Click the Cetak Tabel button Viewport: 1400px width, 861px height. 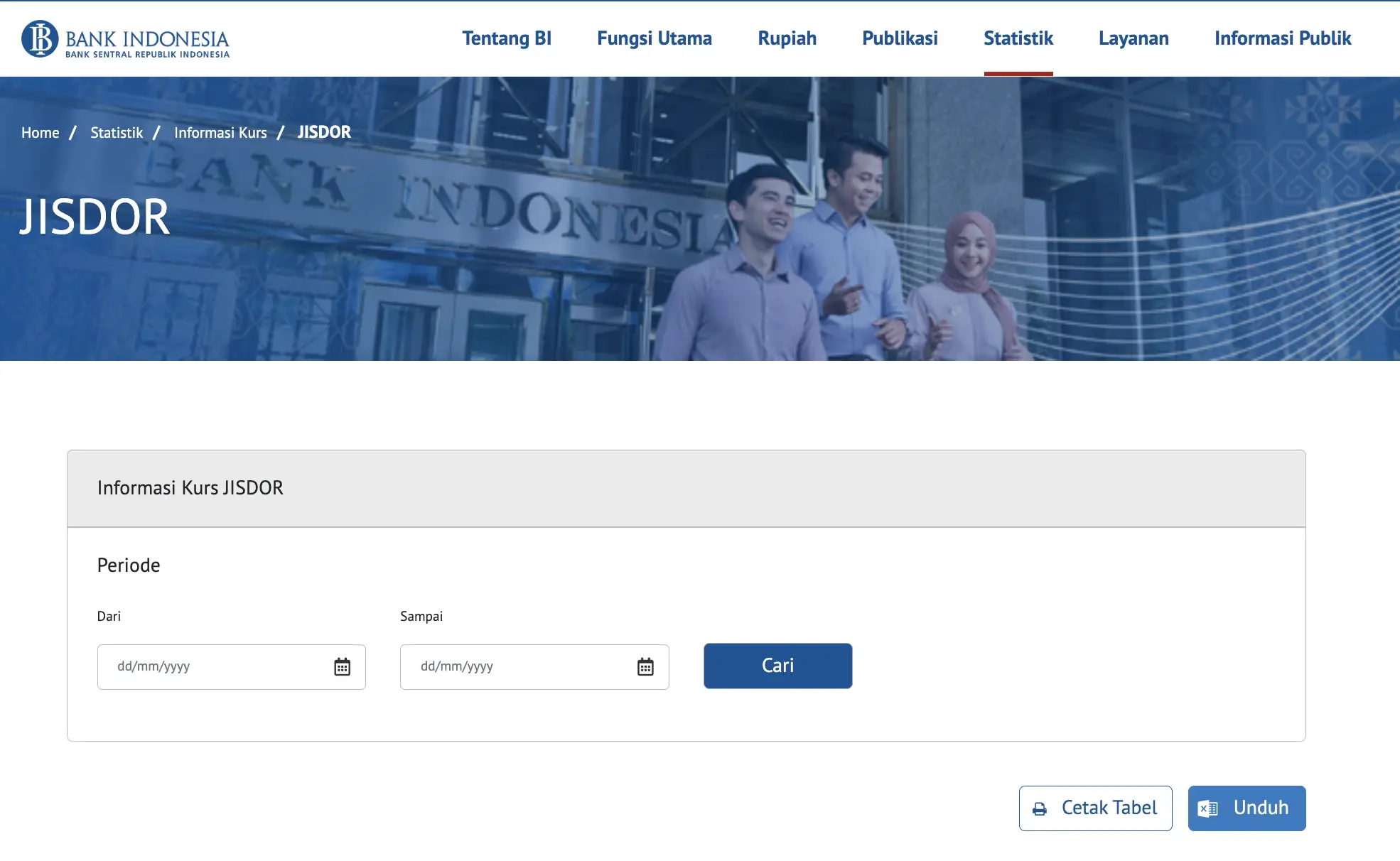click(x=1096, y=808)
